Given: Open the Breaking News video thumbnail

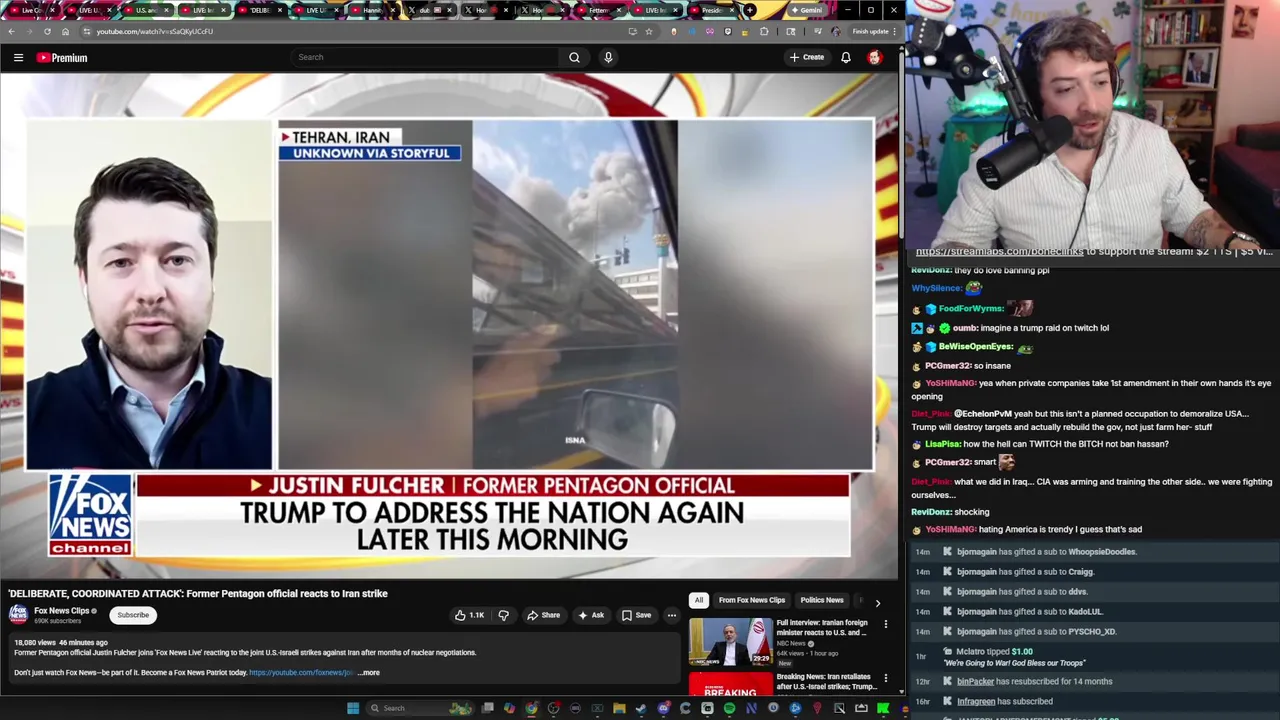Looking at the screenshot, I should click(x=730, y=684).
